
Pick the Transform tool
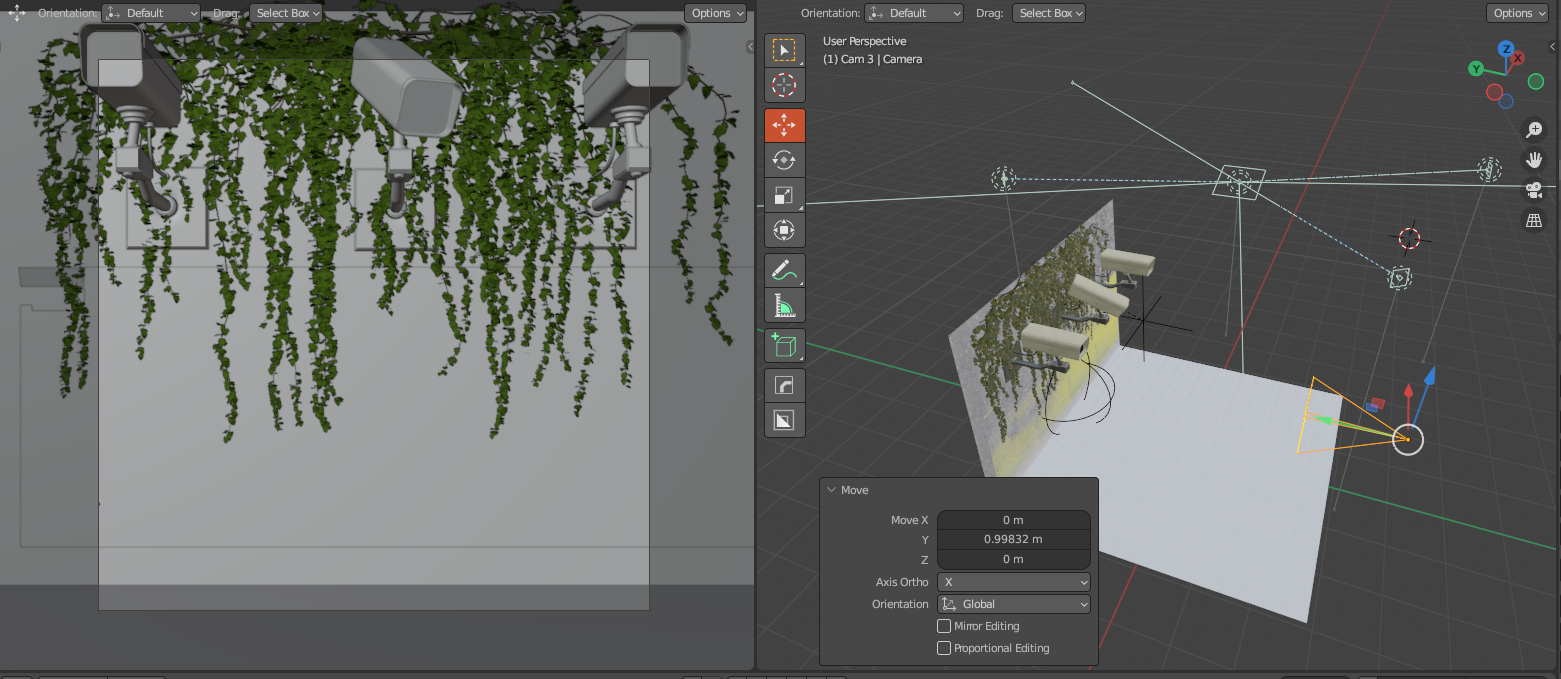784,230
